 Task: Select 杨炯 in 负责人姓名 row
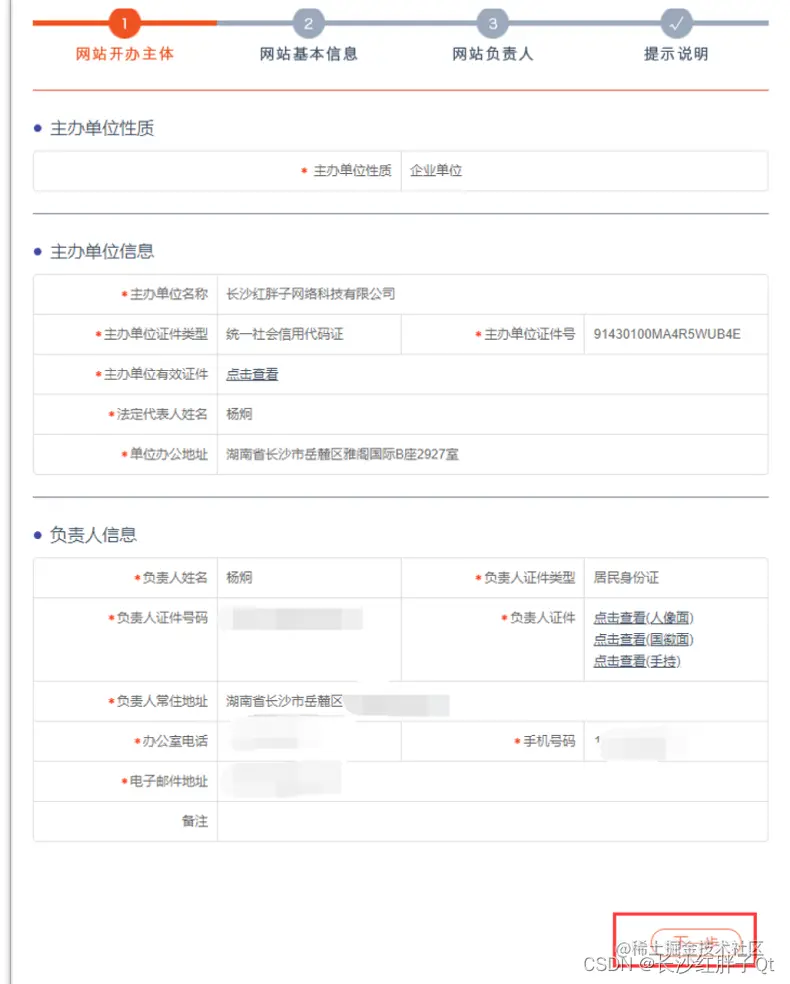coord(239,577)
